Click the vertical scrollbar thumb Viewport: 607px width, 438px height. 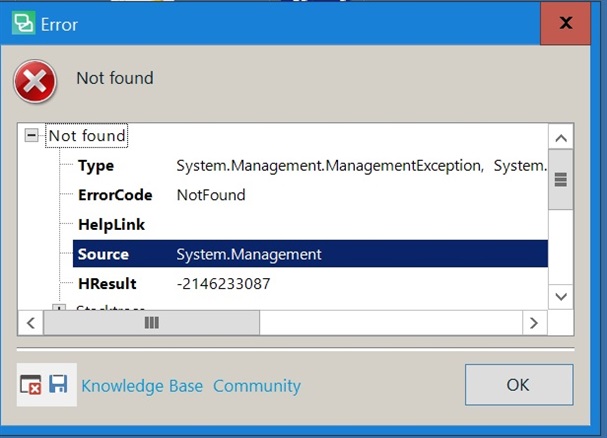[561, 179]
